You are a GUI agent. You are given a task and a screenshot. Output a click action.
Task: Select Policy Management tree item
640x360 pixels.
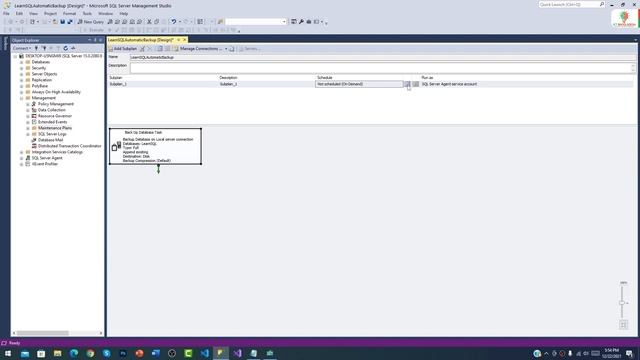pos(56,104)
